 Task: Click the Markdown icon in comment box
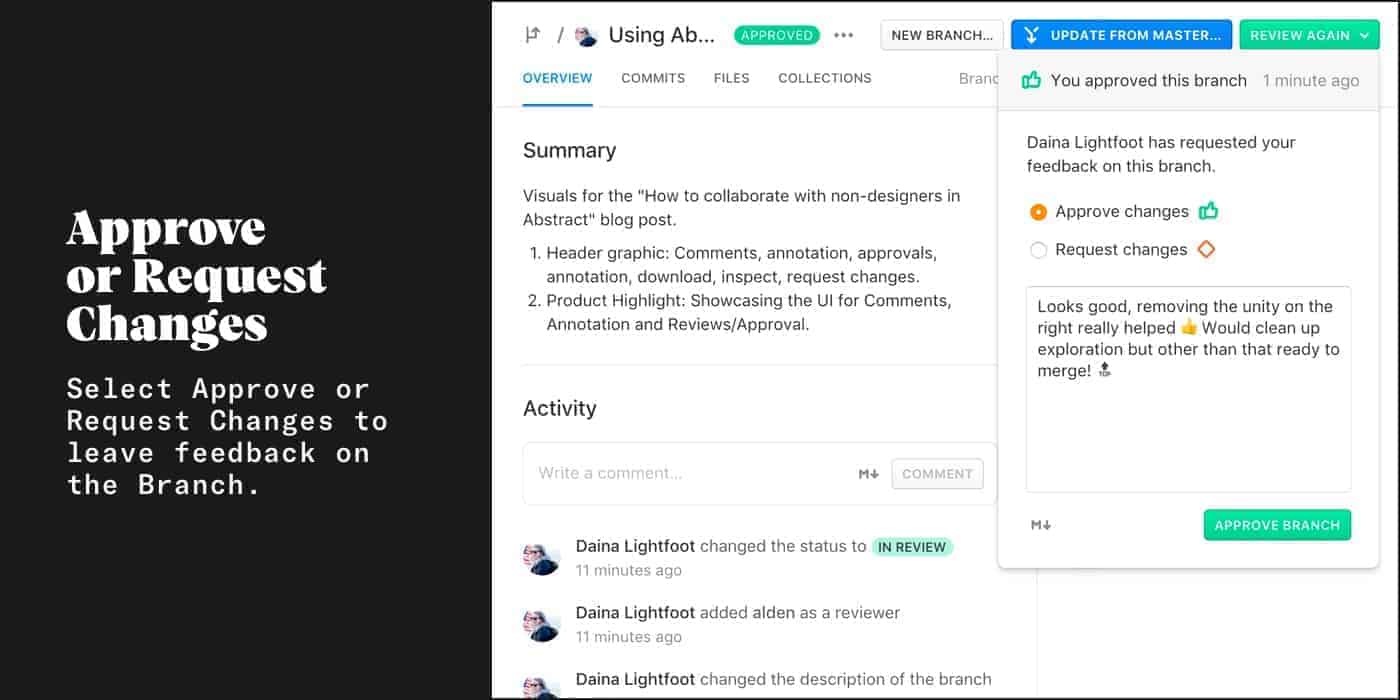868,474
